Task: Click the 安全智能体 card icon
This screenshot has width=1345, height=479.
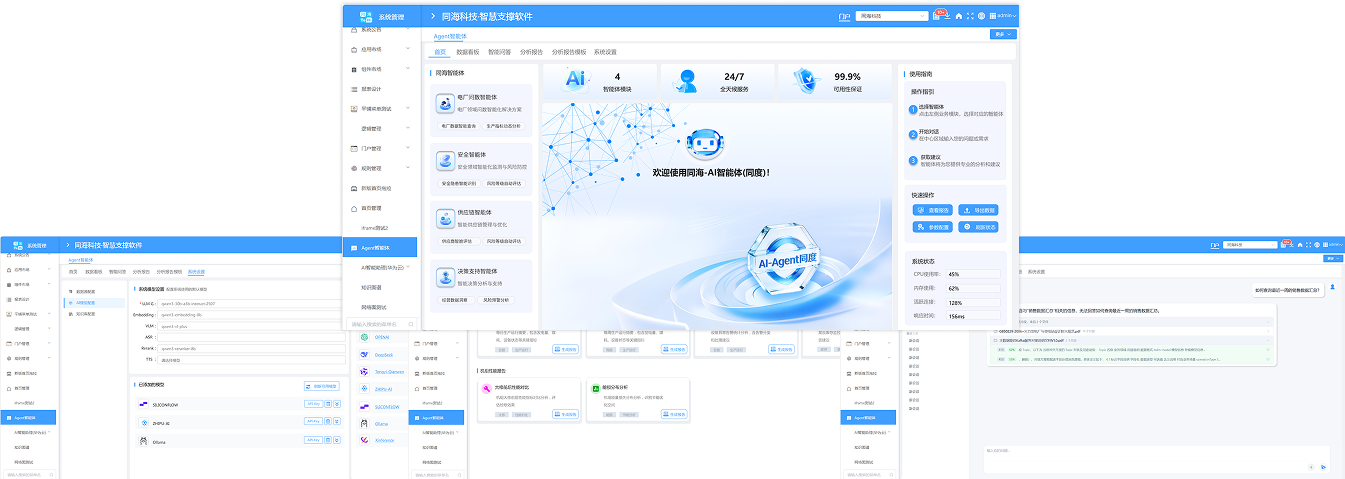Action: (x=445, y=160)
